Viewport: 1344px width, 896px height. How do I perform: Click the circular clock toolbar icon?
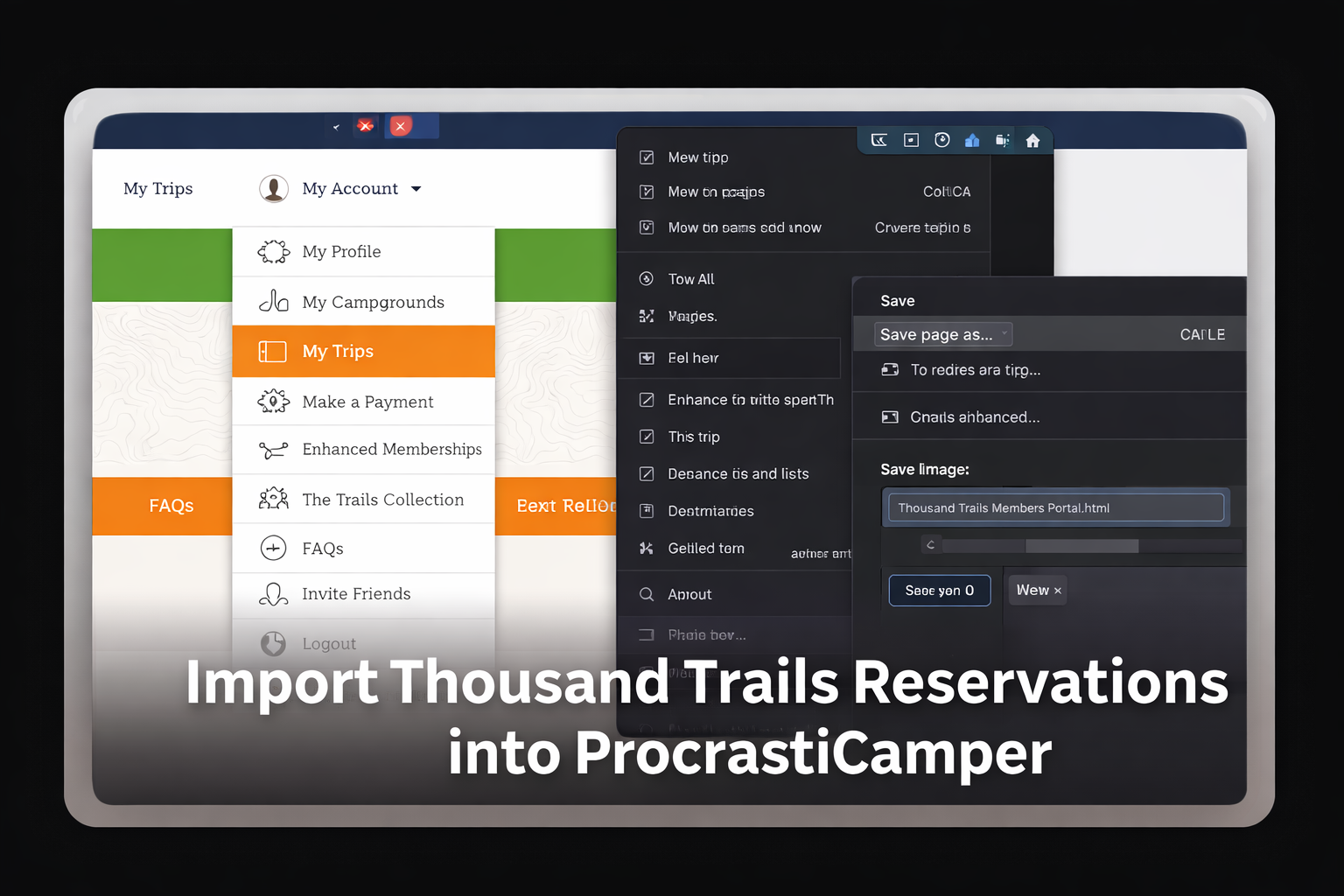tap(942, 140)
